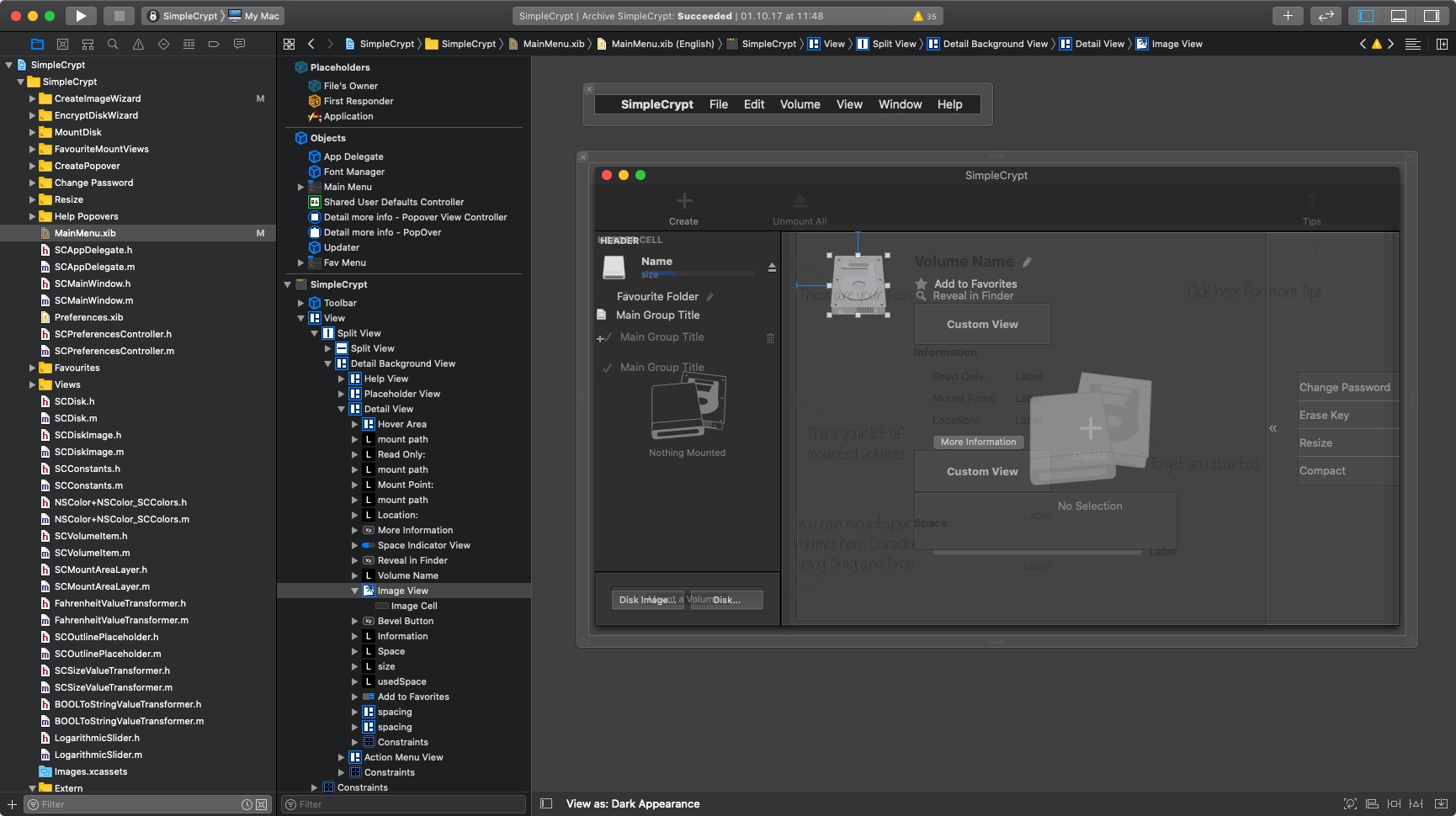
Task: Collapse the Image View outline node
Action: click(x=354, y=591)
